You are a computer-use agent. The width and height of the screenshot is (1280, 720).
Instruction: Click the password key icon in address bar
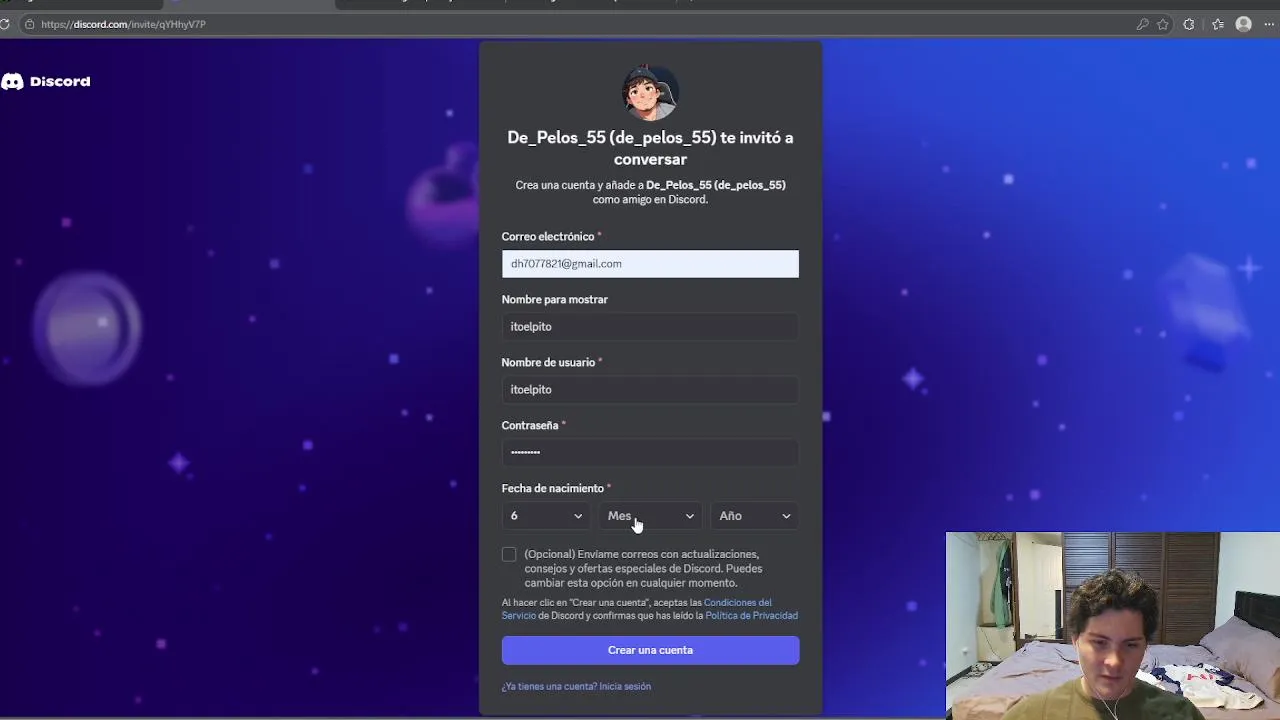pyautogui.click(x=1142, y=24)
